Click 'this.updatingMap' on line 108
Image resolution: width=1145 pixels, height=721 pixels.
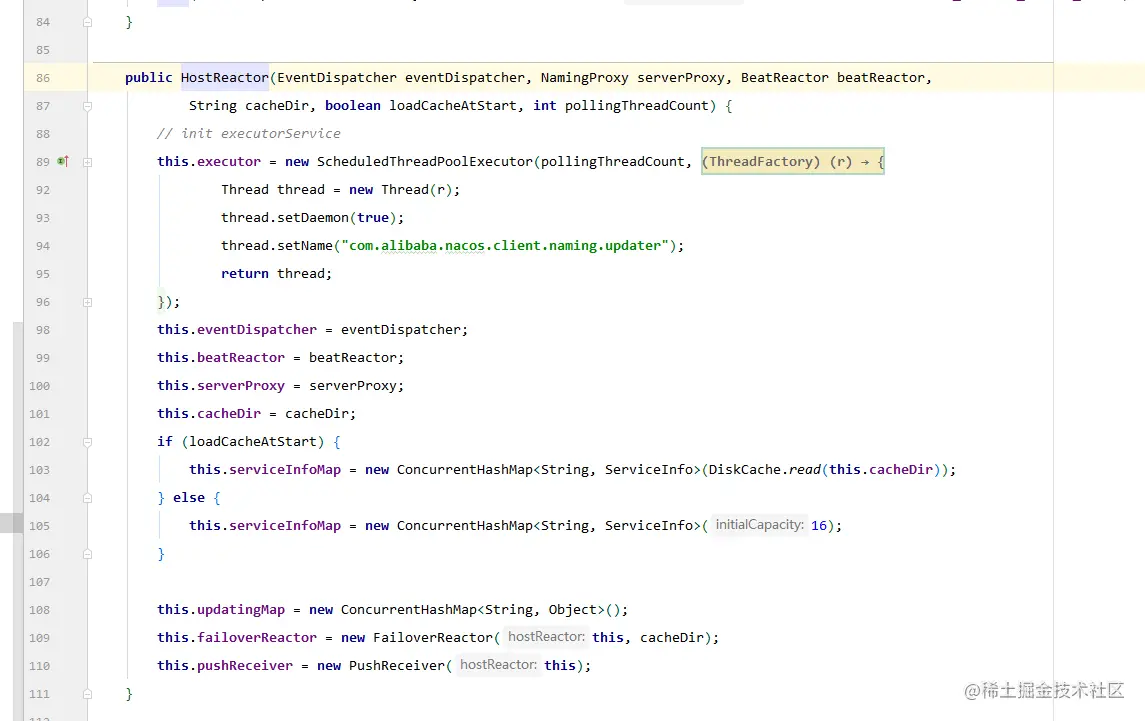tap(221, 609)
